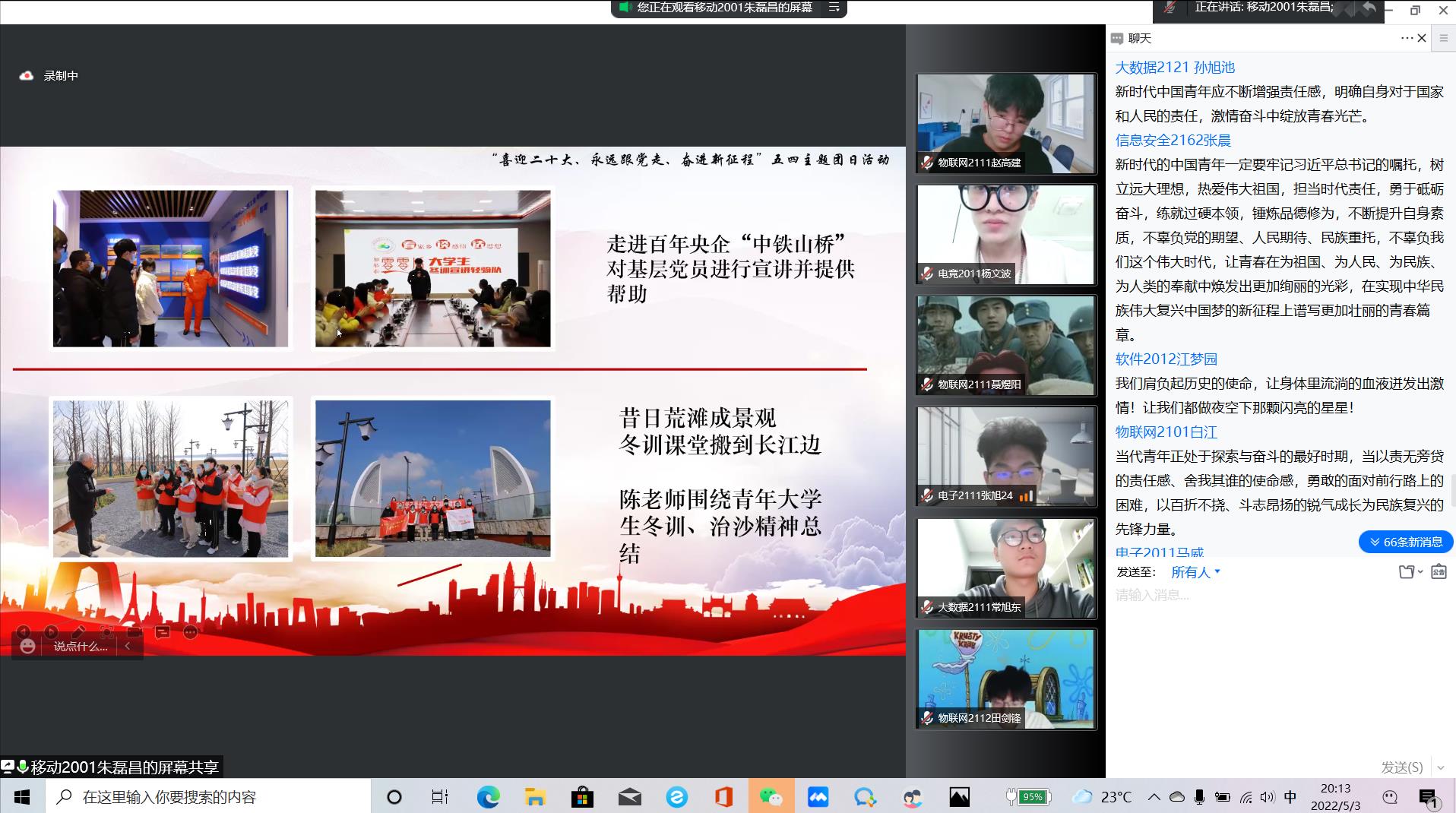
Task: Open the screen sharing menu at top bar
Action: [834, 8]
